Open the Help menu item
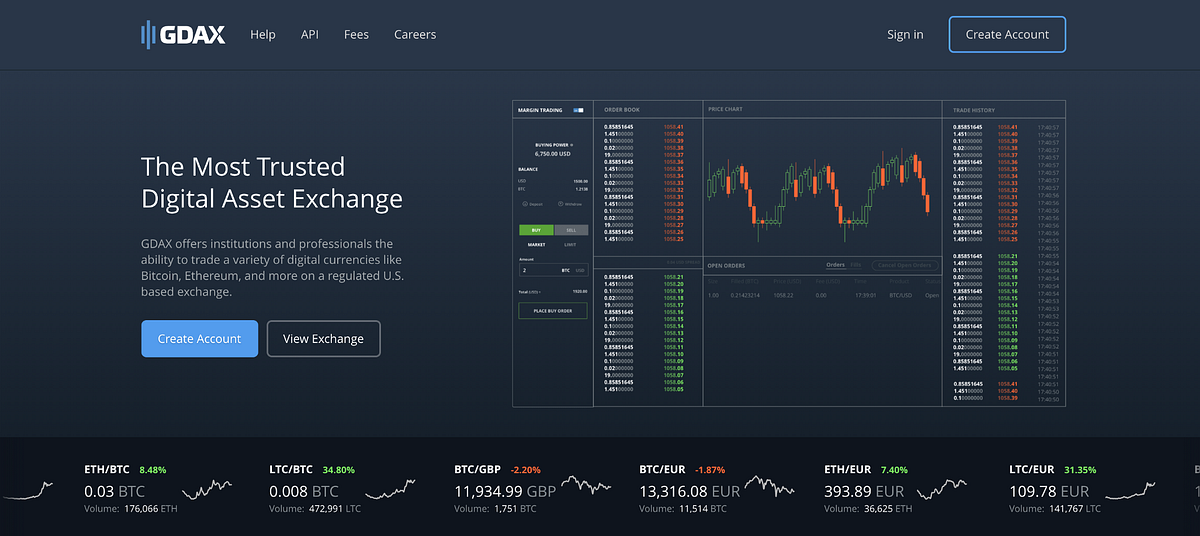Image resolution: width=1200 pixels, height=536 pixels. pos(263,34)
